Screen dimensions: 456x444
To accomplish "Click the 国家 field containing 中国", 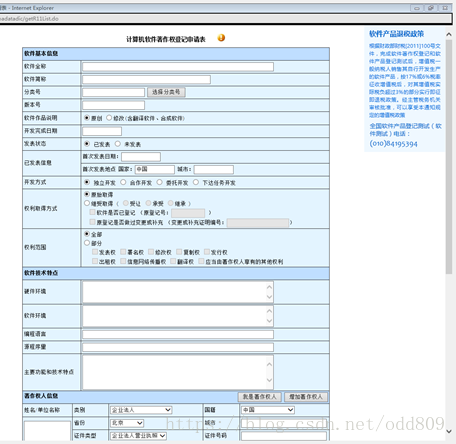I will click(x=155, y=169).
